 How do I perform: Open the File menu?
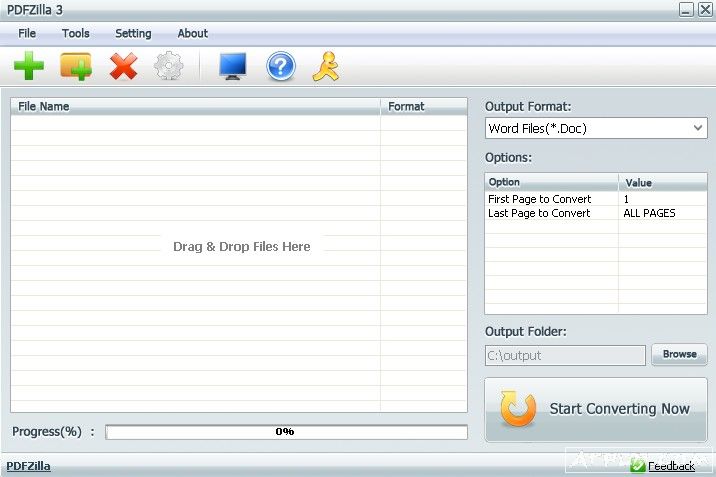tap(27, 33)
